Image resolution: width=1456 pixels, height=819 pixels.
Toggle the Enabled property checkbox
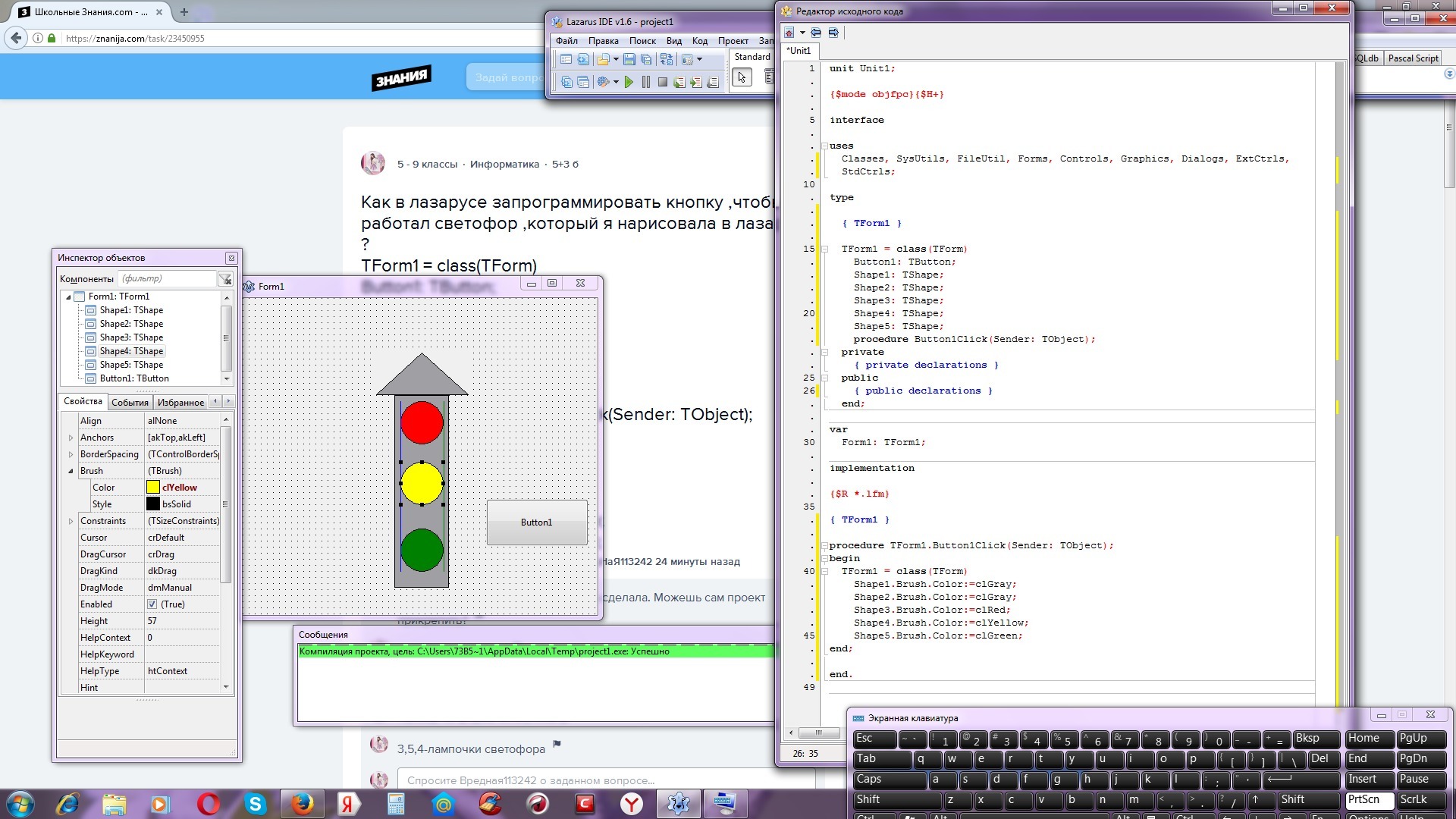[x=152, y=604]
